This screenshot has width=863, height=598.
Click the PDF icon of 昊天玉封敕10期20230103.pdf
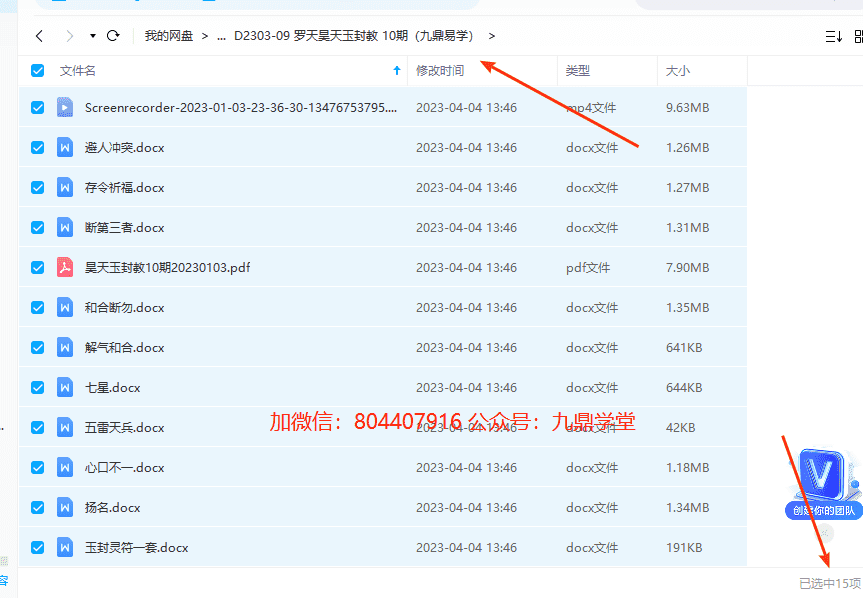(x=65, y=267)
